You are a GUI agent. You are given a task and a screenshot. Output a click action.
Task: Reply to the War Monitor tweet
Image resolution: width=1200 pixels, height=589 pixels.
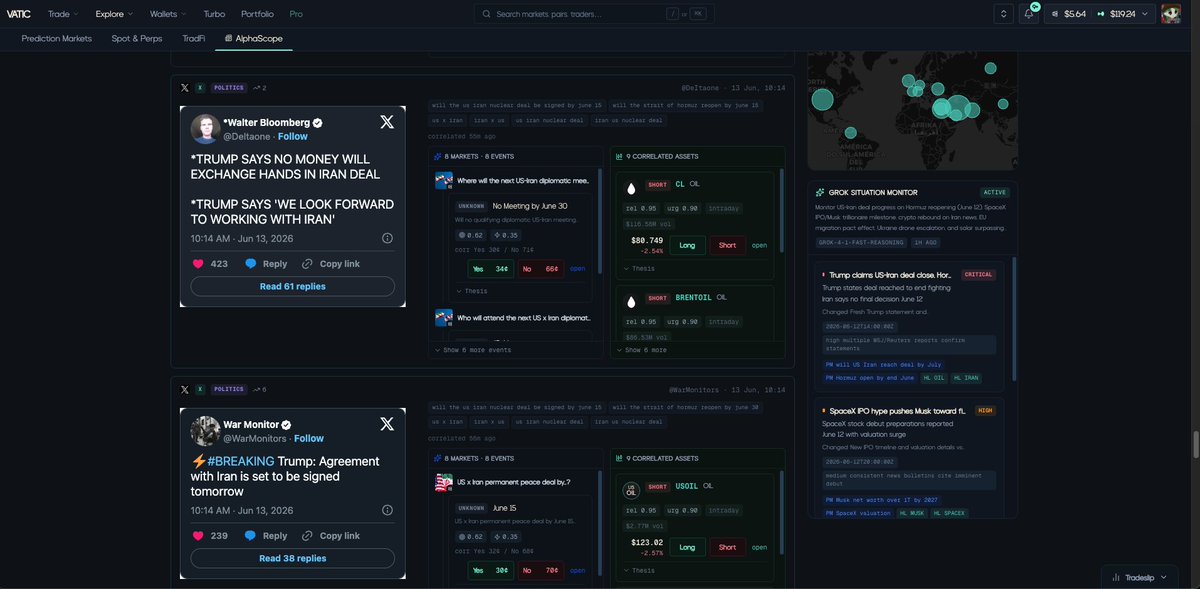pos(266,536)
